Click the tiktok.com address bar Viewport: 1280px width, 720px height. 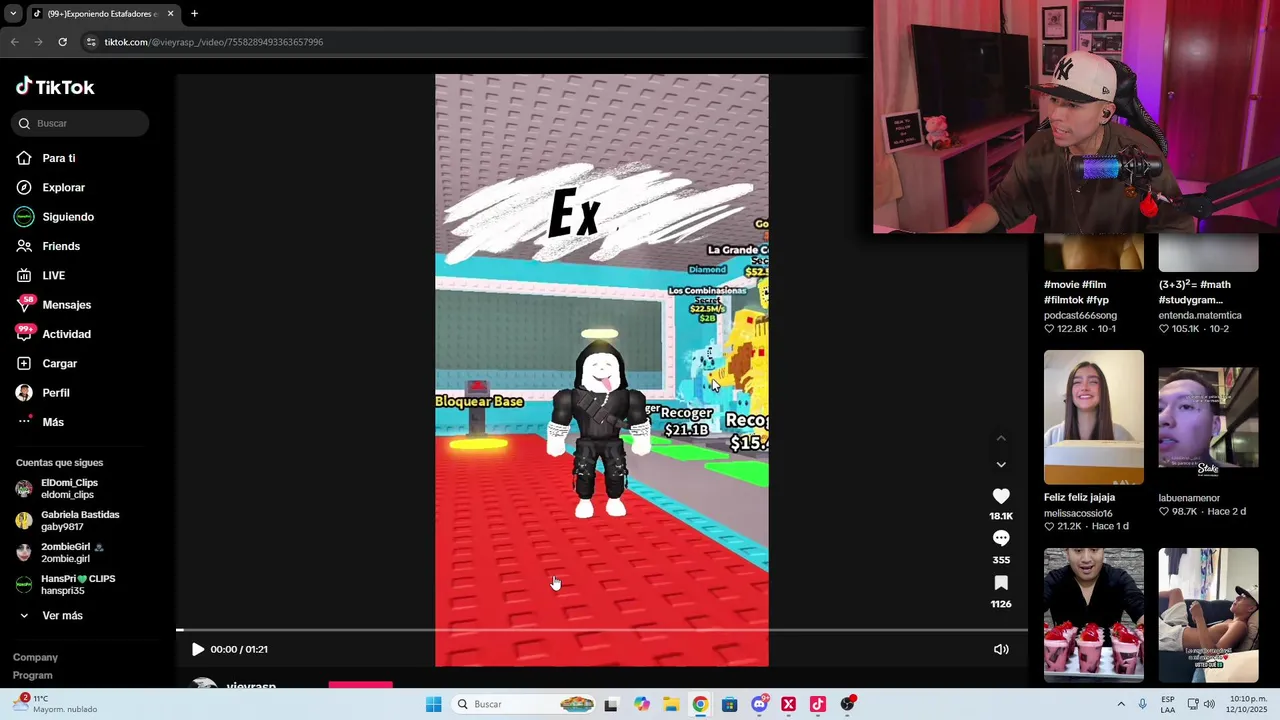pyautogui.click(x=213, y=42)
